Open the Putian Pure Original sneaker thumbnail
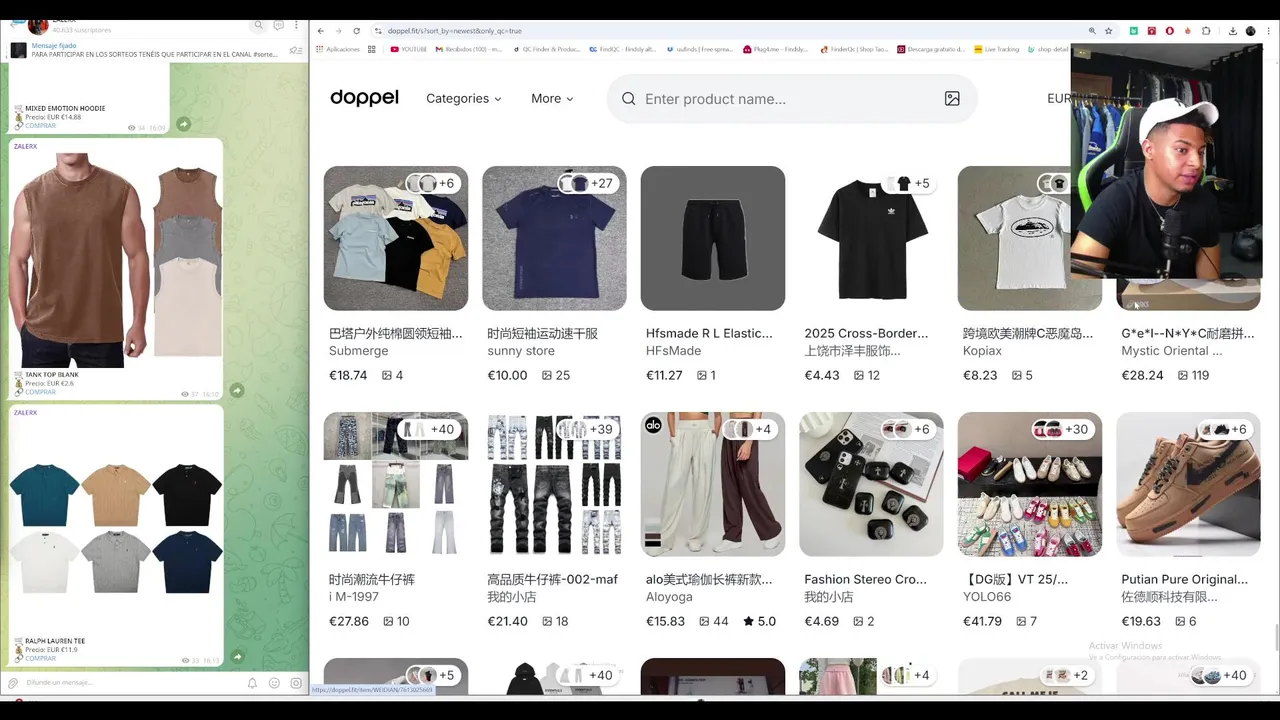Viewport: 1280px width, 720px height. click(x=1188, y=484)
